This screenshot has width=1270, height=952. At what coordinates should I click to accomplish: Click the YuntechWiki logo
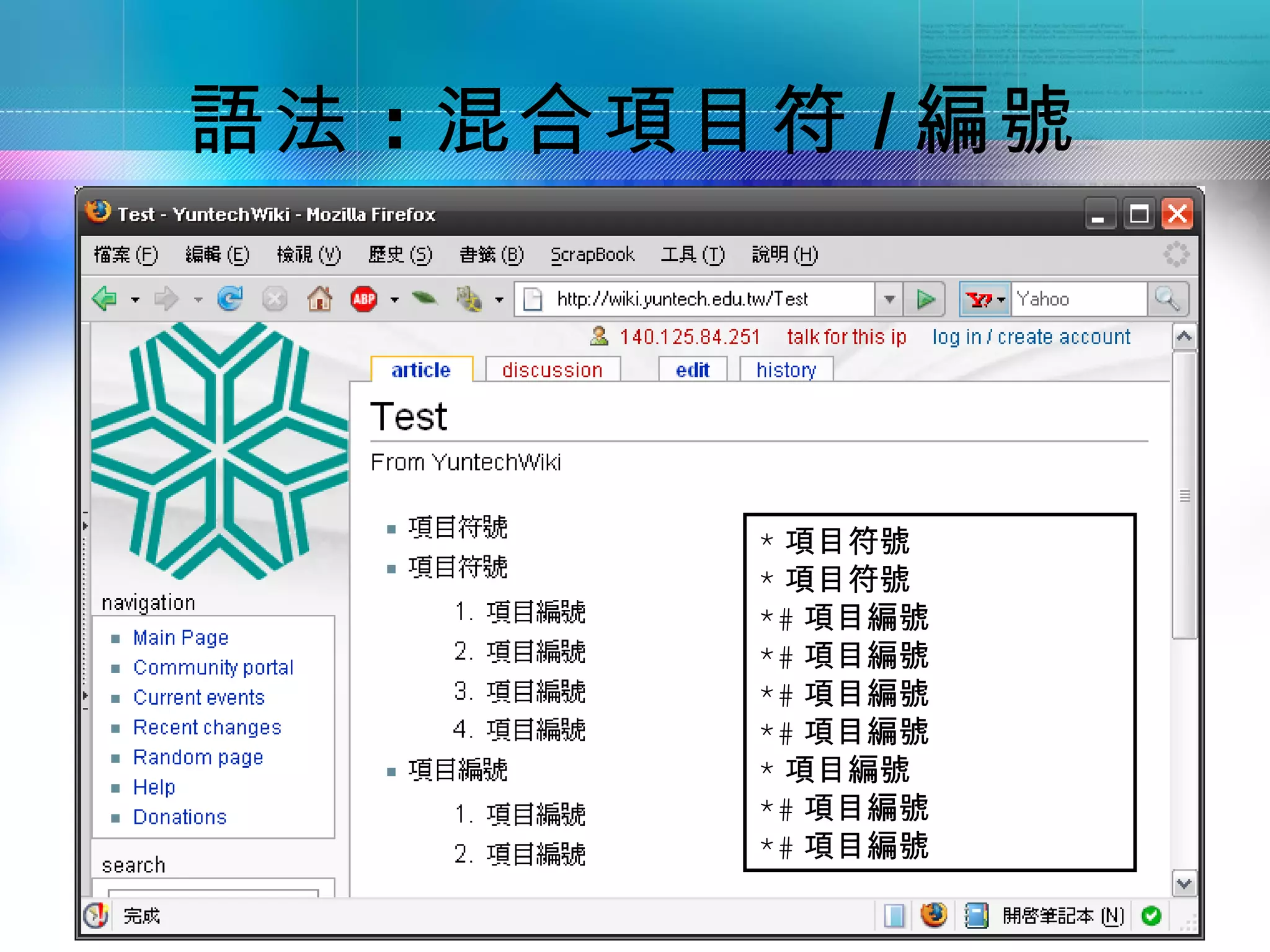pyautogui.click(x=220, y=451)
